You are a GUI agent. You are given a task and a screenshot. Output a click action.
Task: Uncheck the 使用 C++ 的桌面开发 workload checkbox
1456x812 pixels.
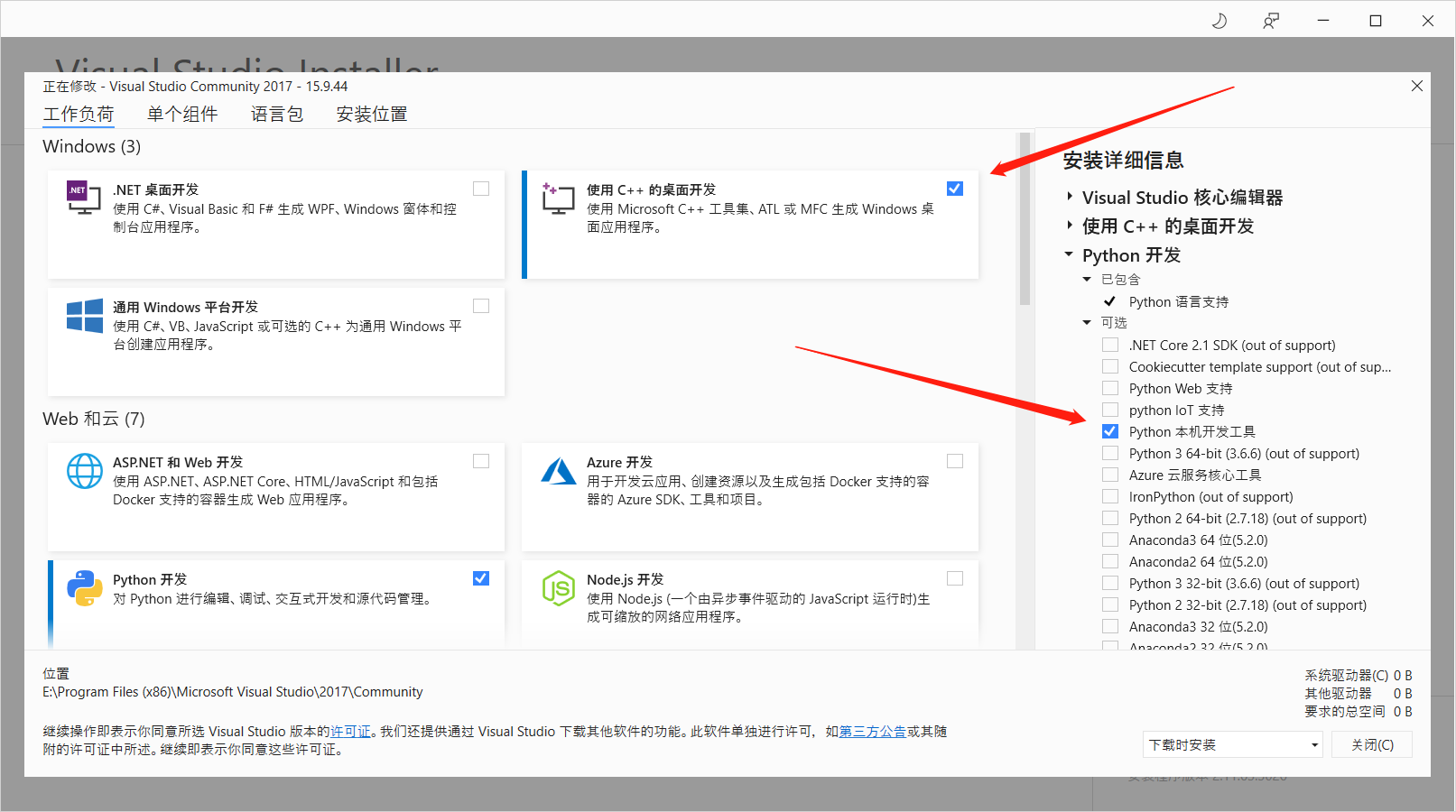pyautogui.click(x=955, y=189)
